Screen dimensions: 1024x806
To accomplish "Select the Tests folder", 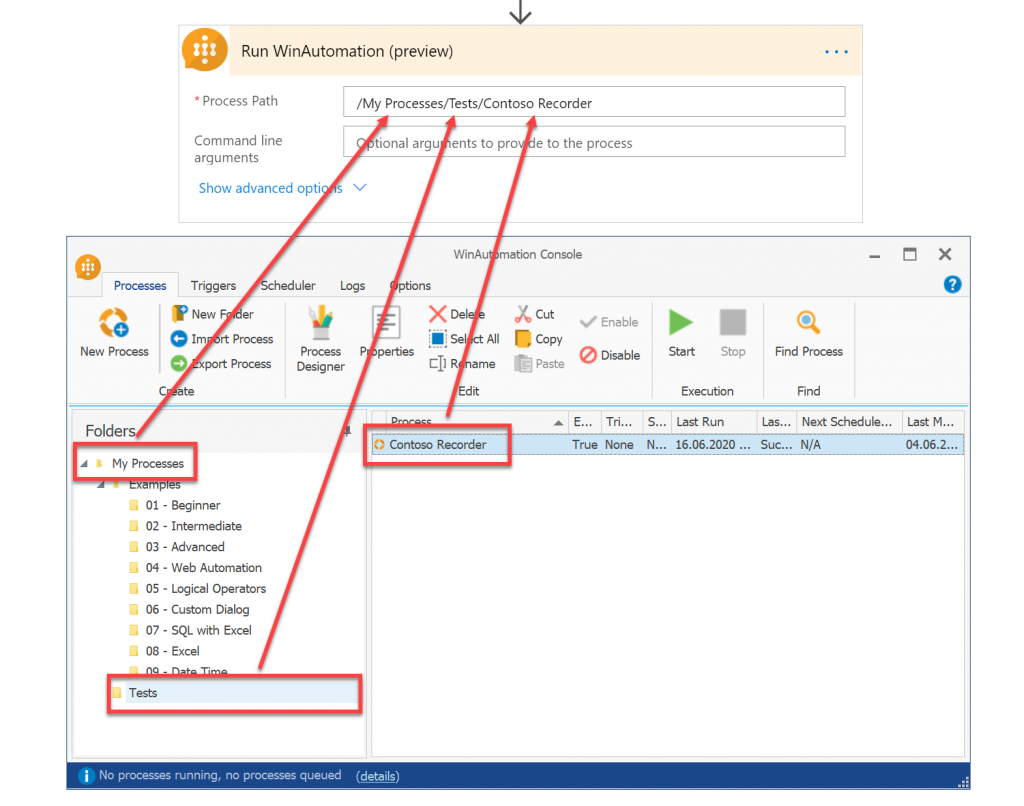I will pyautogui.click(x=142, y=692).
